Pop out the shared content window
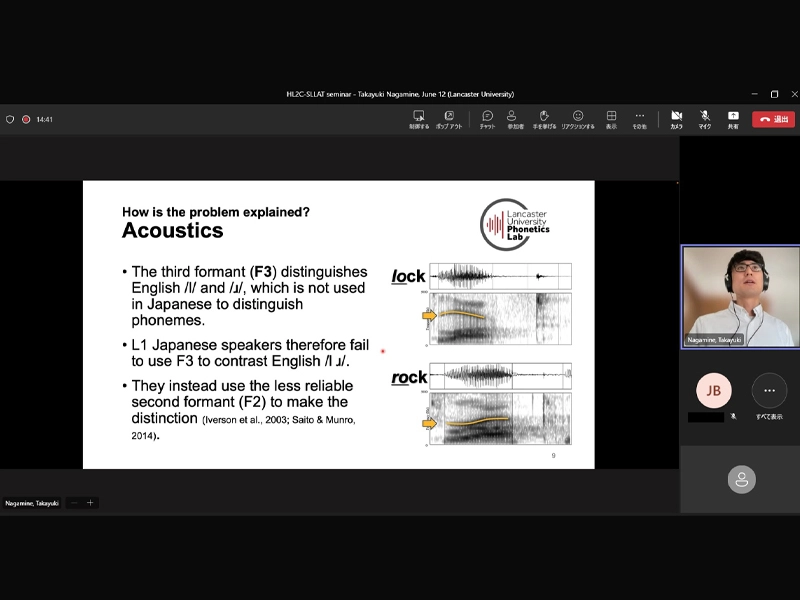This screenshot has width=800, height=600. coord(449,118)
